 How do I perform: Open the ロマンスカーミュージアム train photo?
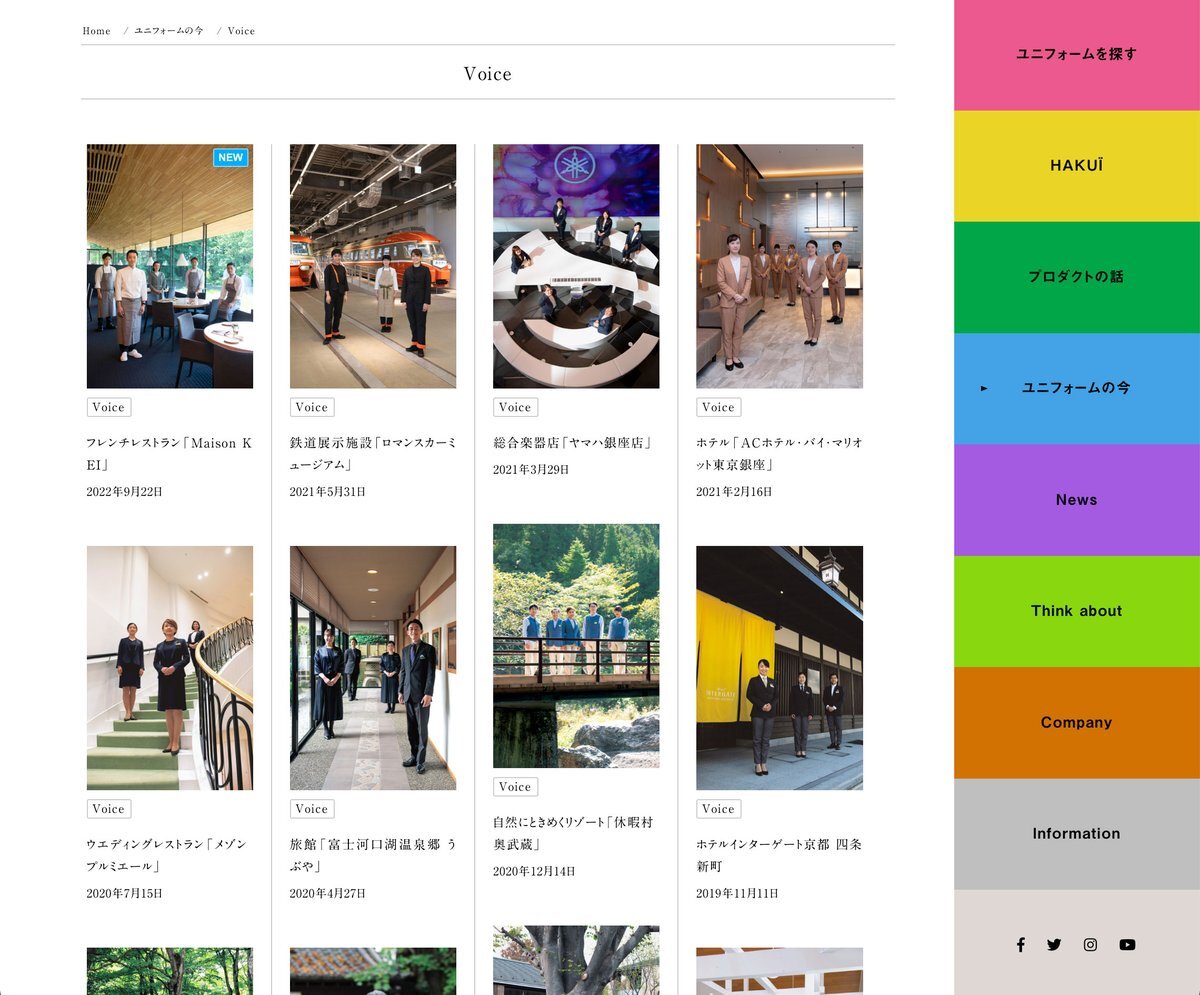pyautogui.click(x=373, y=266)
